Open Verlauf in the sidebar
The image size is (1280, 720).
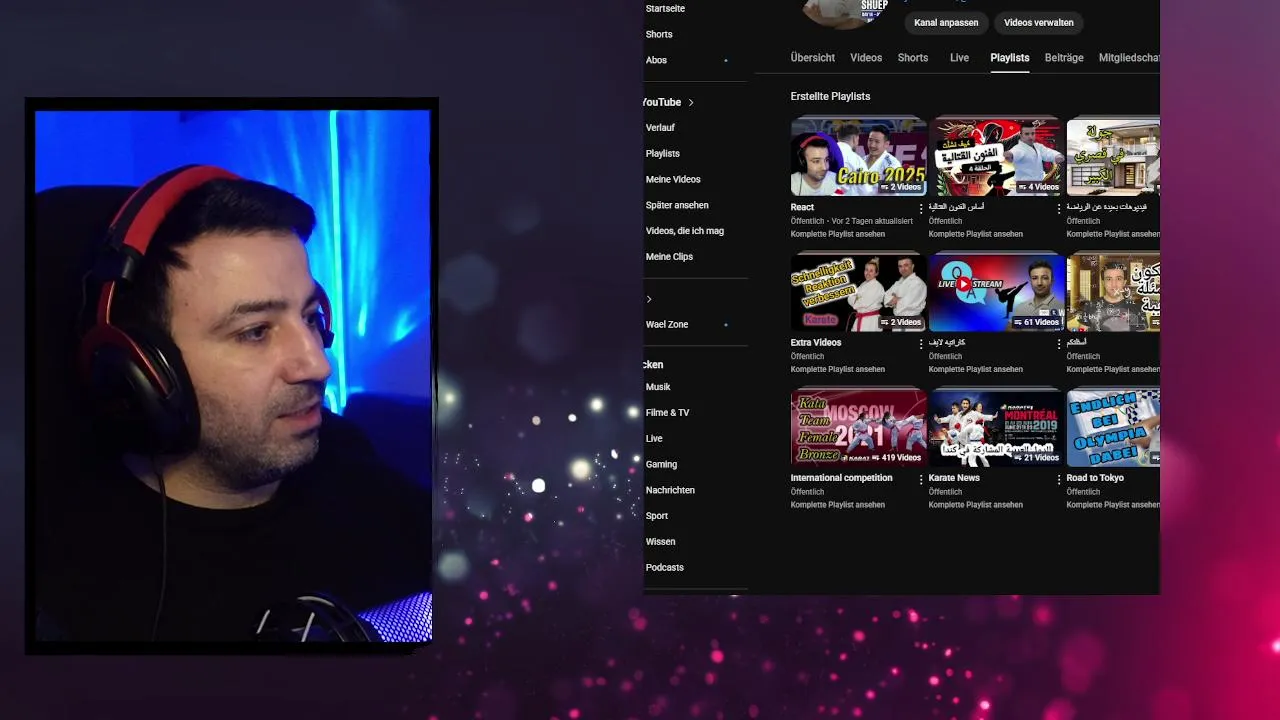[660, 128]
